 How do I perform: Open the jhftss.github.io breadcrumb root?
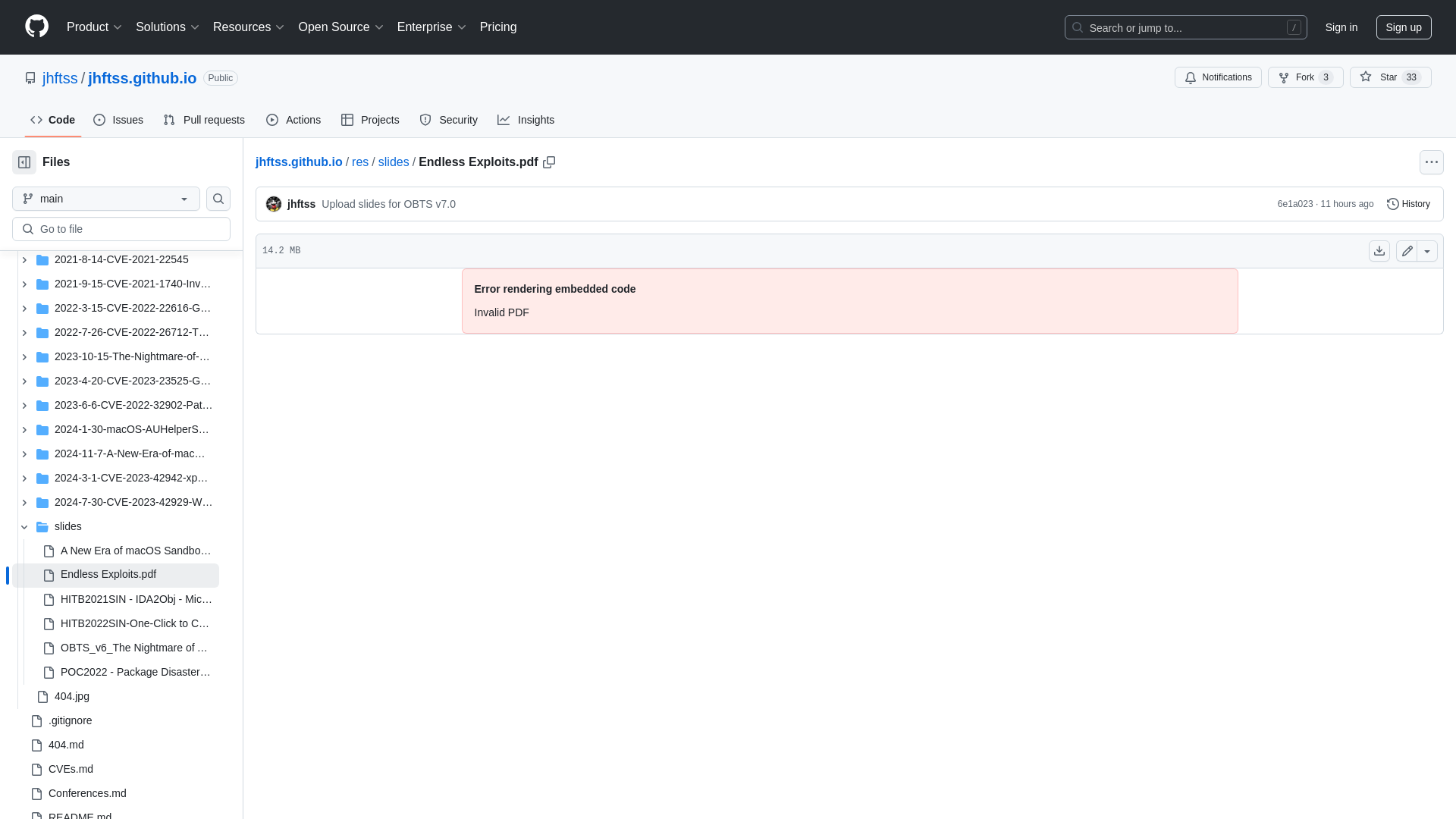click(299, 162)
